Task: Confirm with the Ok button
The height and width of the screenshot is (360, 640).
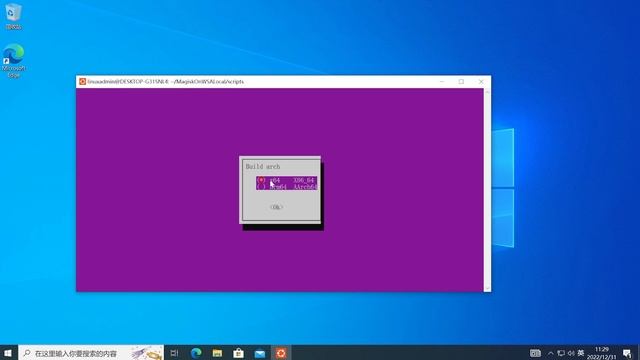Action: pyautogui.click(x=276, y=207)
